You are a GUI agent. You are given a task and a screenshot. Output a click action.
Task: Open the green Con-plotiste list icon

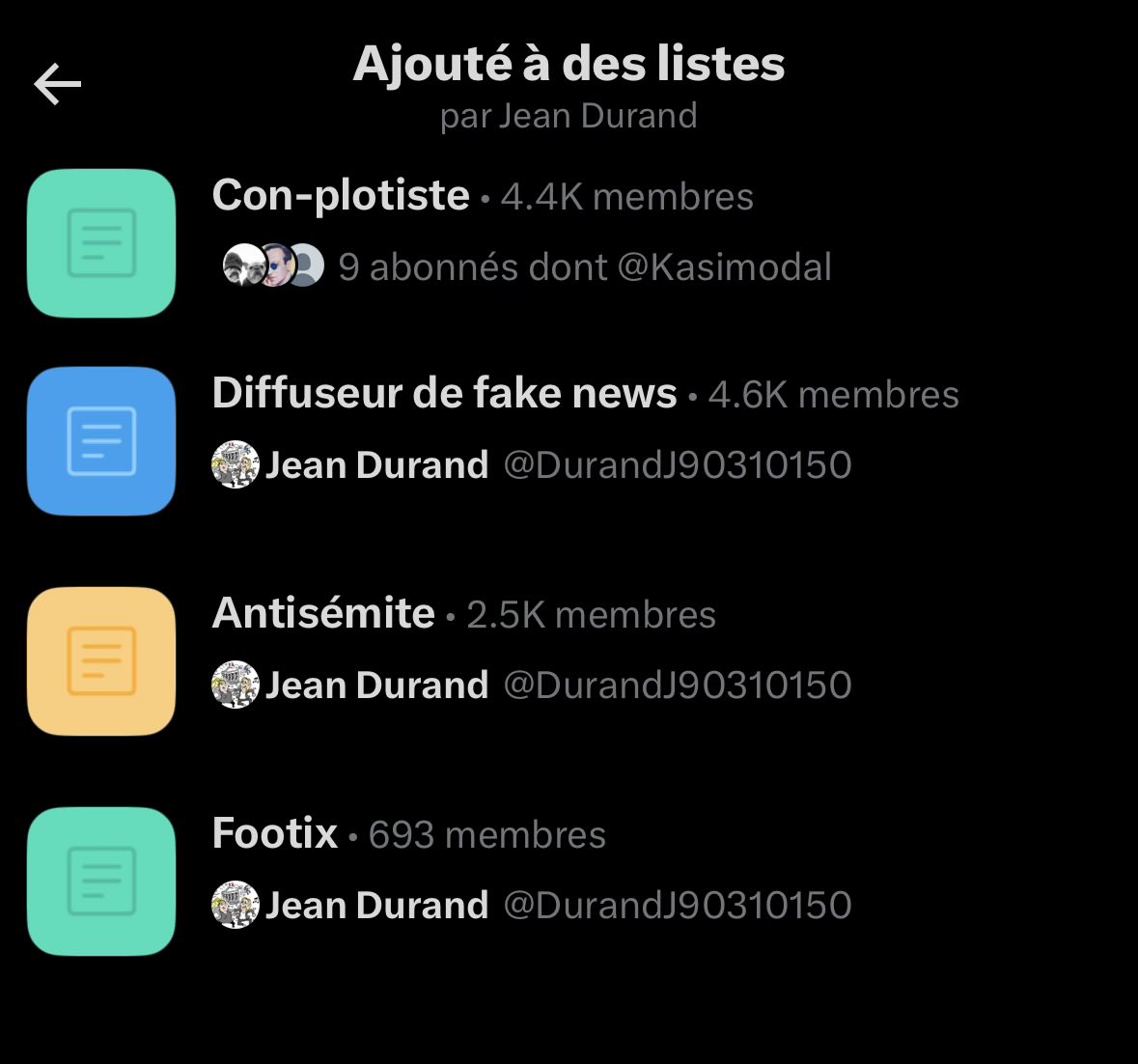[x=101, y=243]
